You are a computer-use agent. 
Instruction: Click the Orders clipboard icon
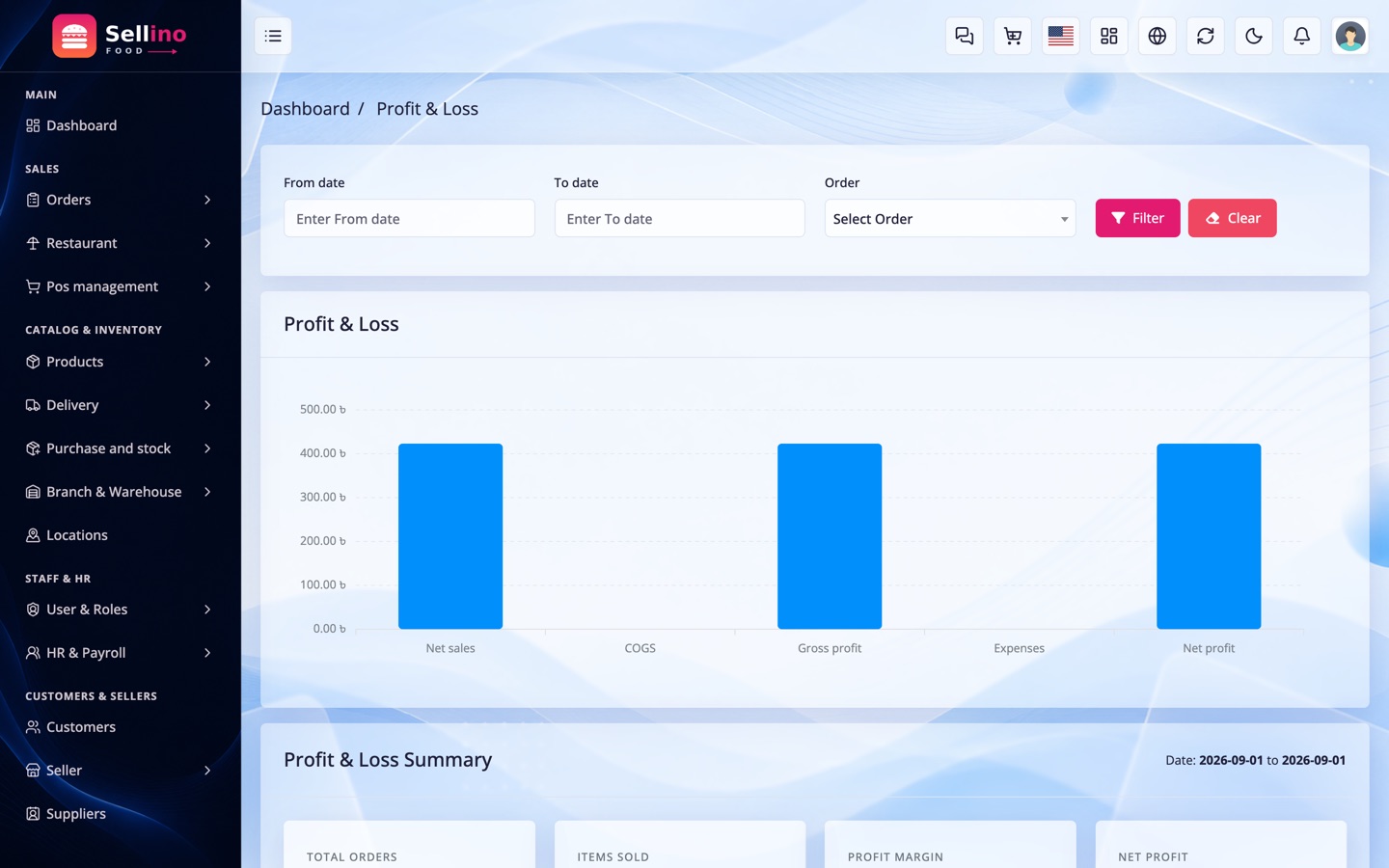[x=33, y=200]
